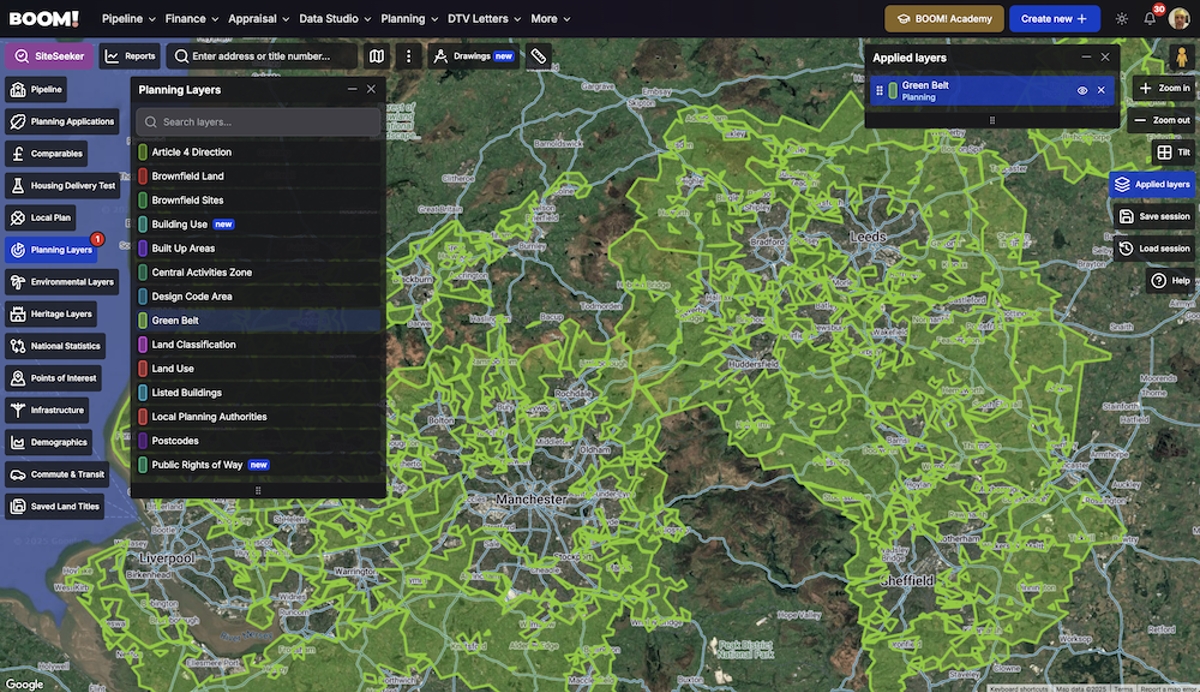Select Local Planning Authorities layer row
Image resolution: width=1200 pixels, height=692 pixels.
(258, 416)
